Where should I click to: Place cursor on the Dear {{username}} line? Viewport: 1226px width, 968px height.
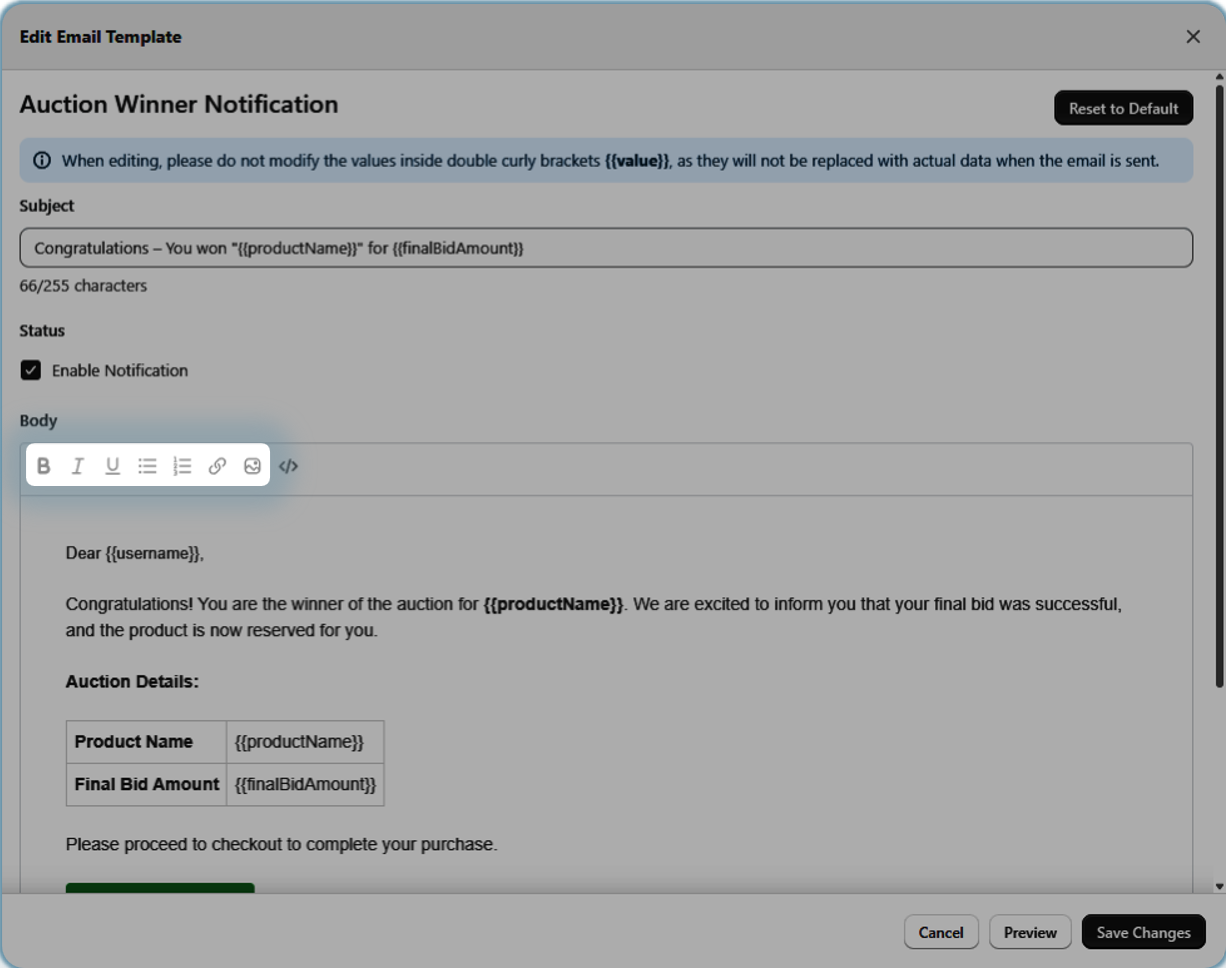click(x=135, y=553)
